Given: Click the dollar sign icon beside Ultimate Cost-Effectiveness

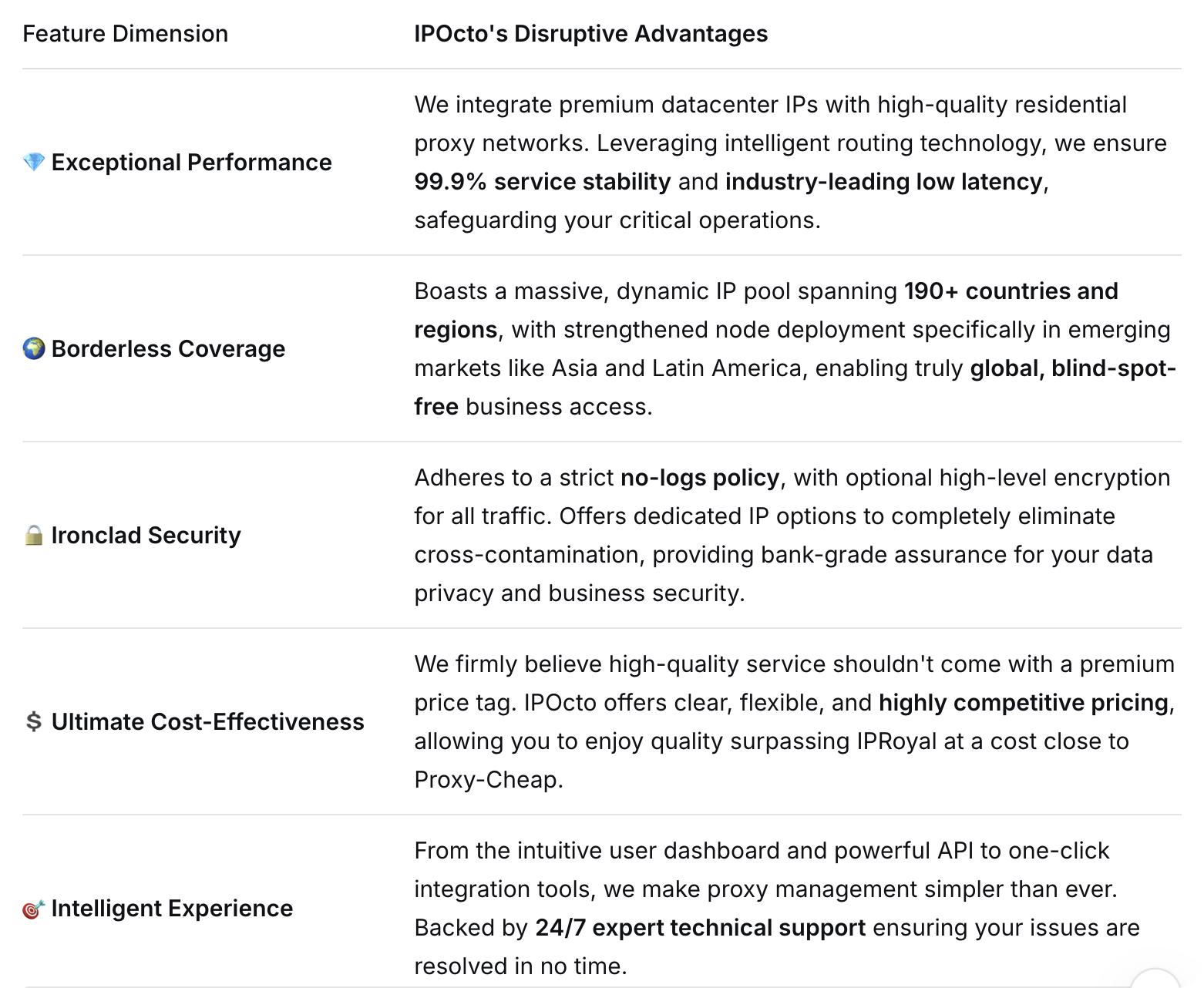Looking at the screenshot, I should (x=34, y=722).
